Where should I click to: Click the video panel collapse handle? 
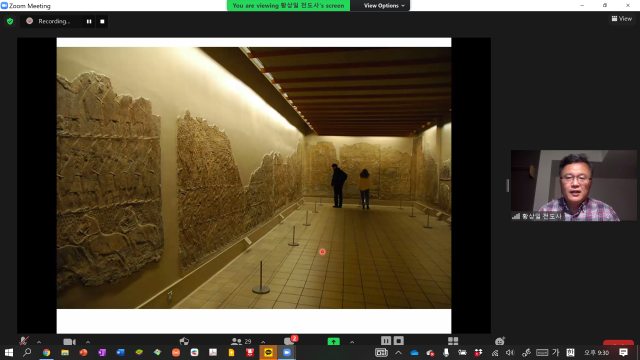point(507,185)
